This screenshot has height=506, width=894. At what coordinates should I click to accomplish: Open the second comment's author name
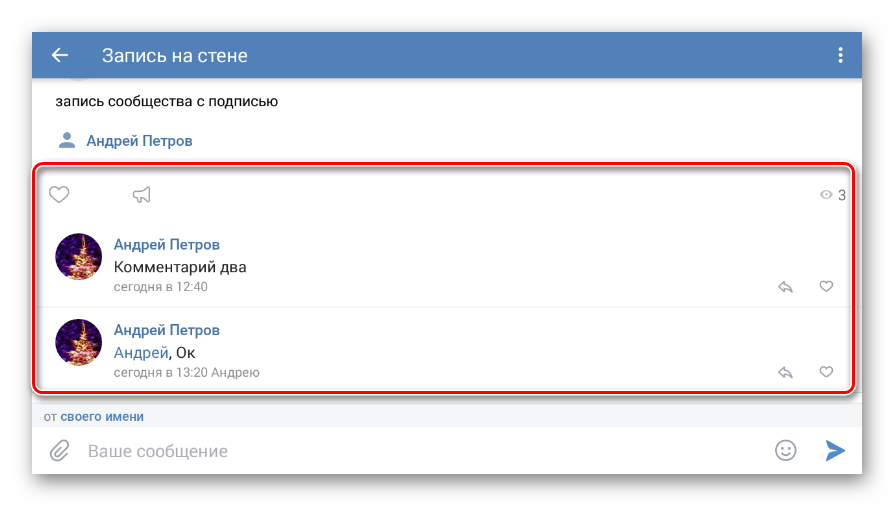167,331
